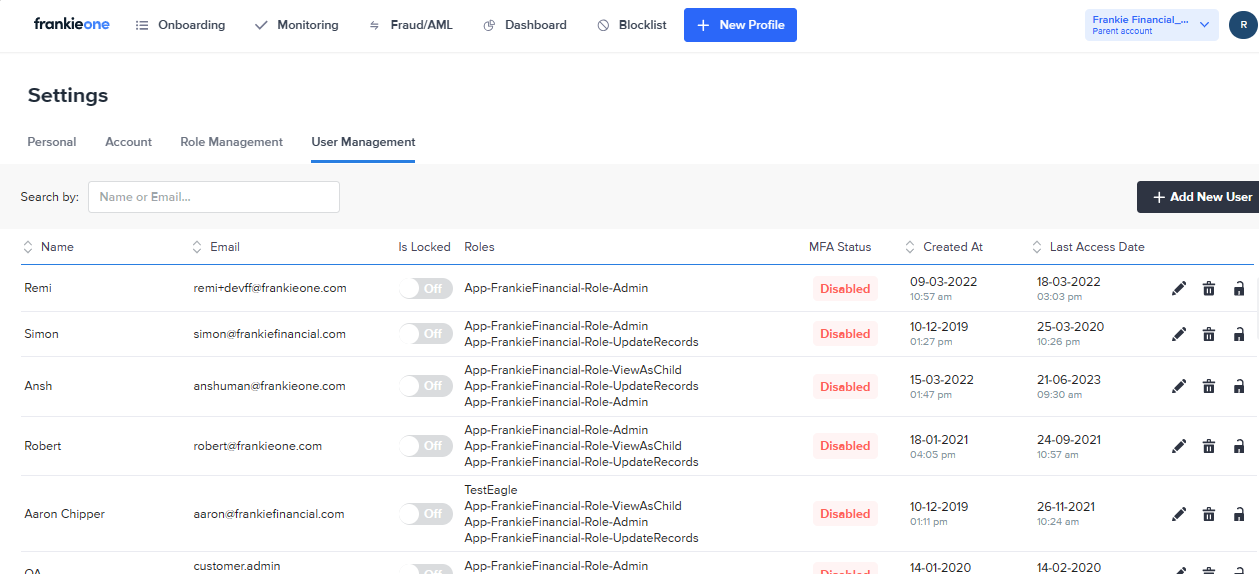1259x574 pixels.
Task: Click the Roles column header
Action: point(479,247)
